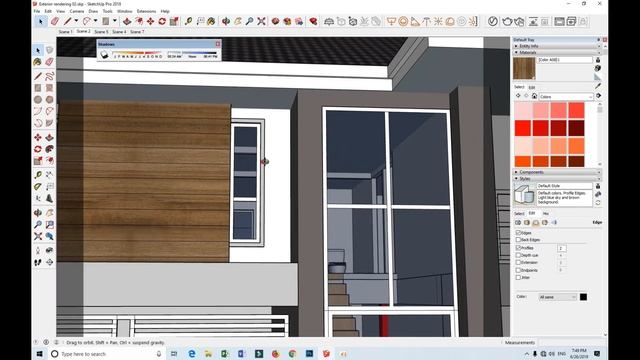Open the Line tool dropdown arrow
The width and height of the screenshot is (640, 360).
coord(76,21)
